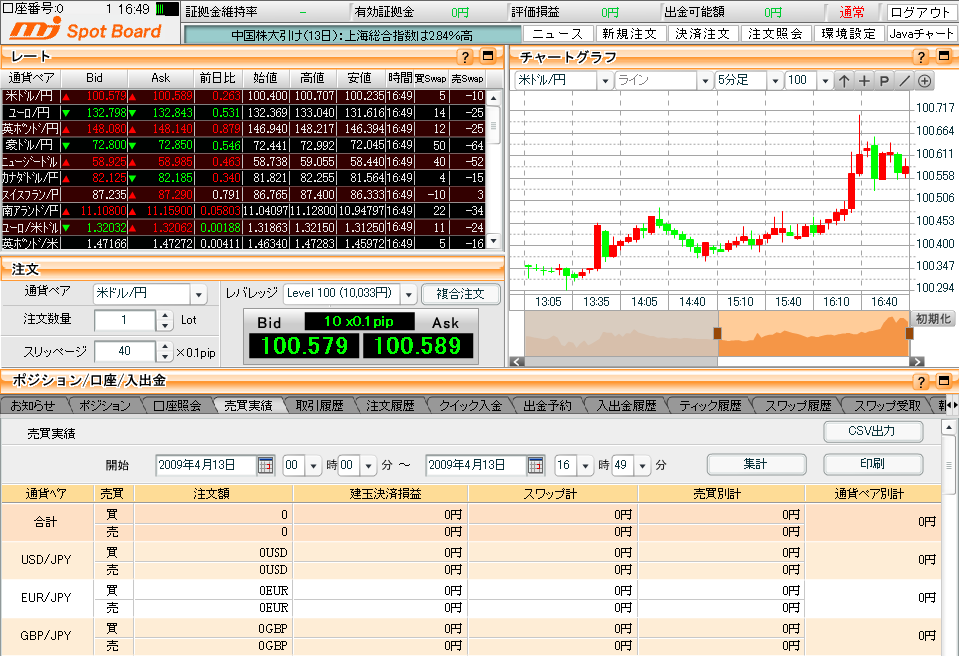Click the 集計 button
This screenshot has height=656, width=959.
point(756,464)
